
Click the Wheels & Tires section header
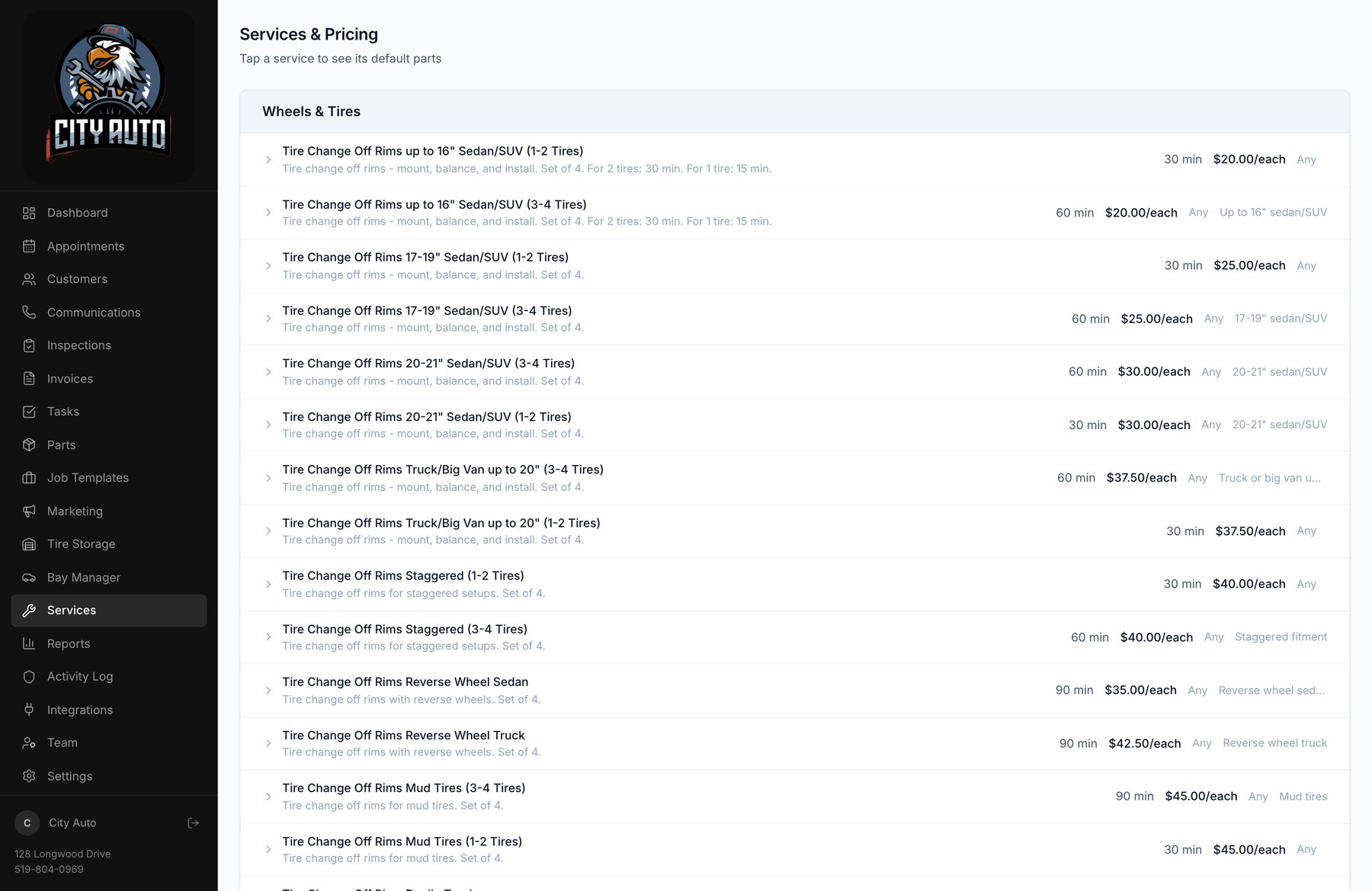click(794, 111)
